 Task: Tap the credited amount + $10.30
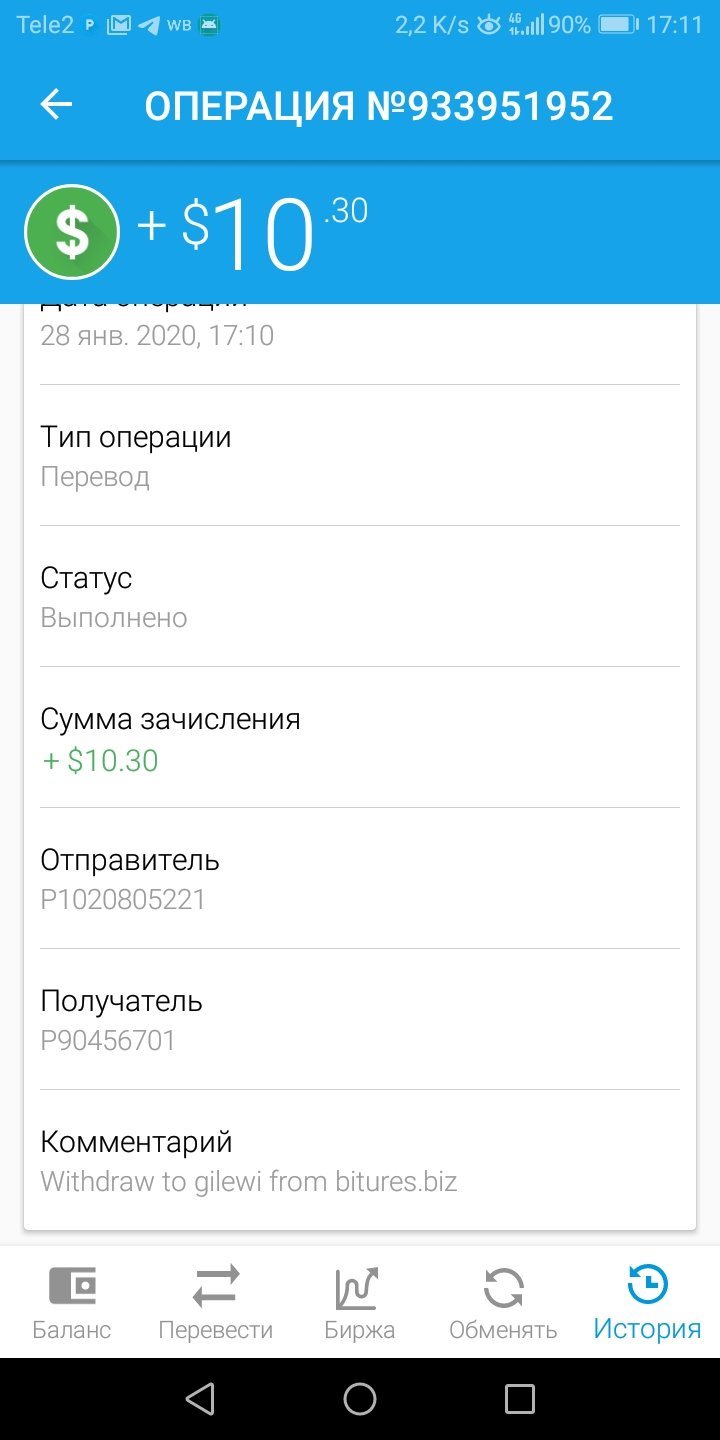click(x=100, y=760)
